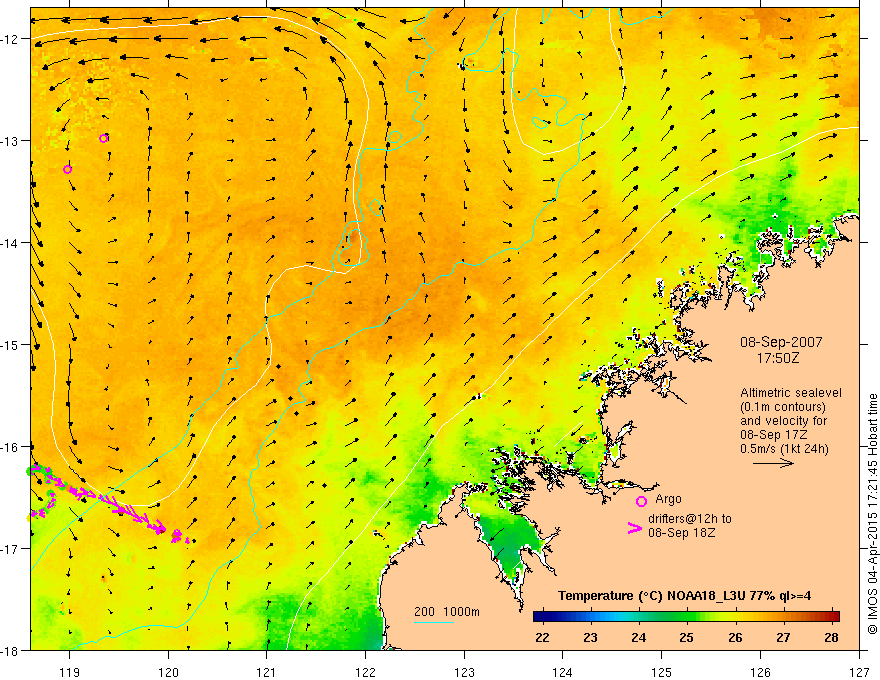Click the 'drifters@12h to' legend text

690,519
